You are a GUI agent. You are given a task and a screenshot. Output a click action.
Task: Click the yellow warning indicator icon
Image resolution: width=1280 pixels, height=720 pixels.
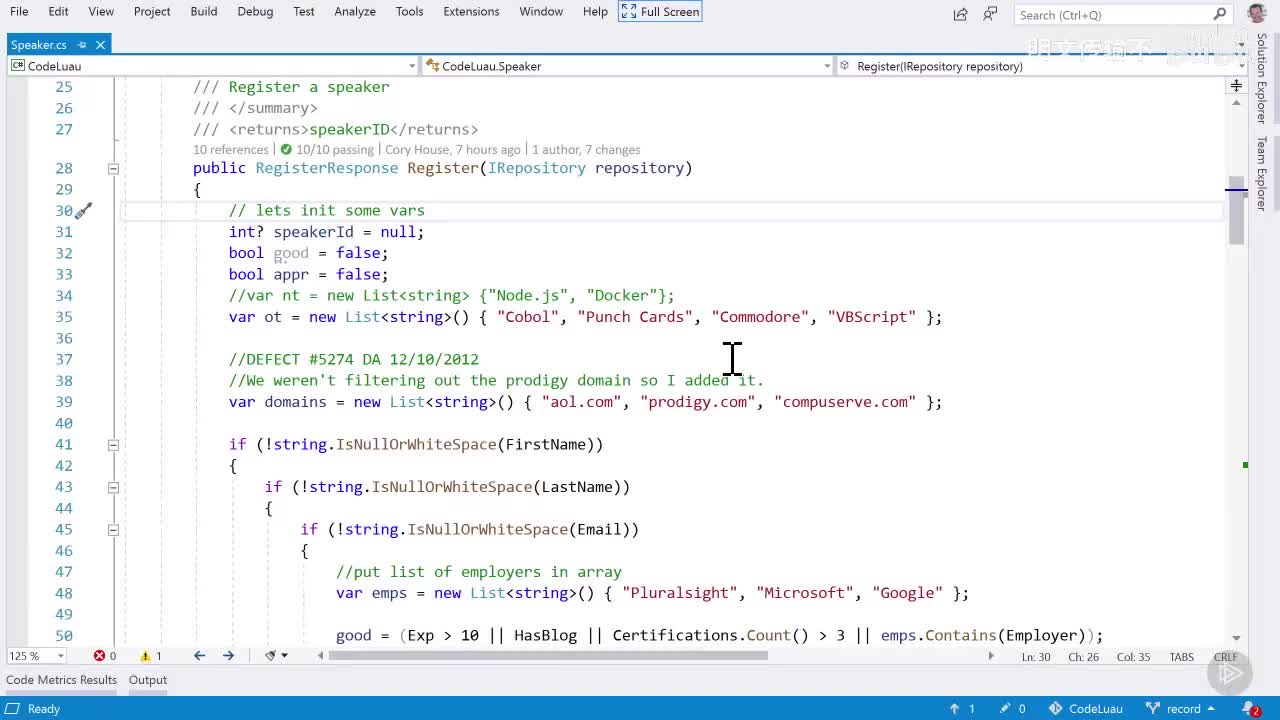(x=145, y=656)
